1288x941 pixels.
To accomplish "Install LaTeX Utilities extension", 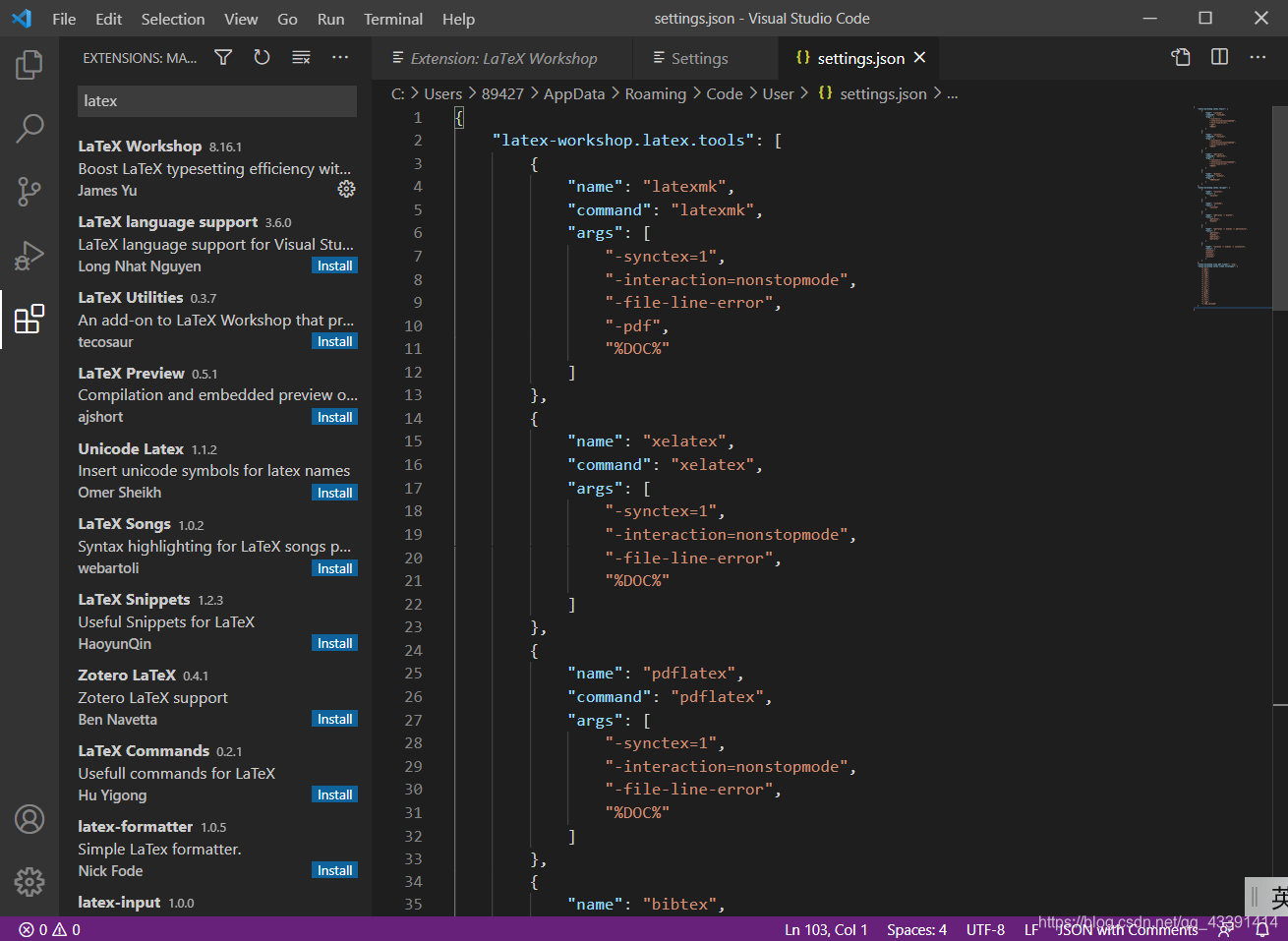I will coord(334,341).
